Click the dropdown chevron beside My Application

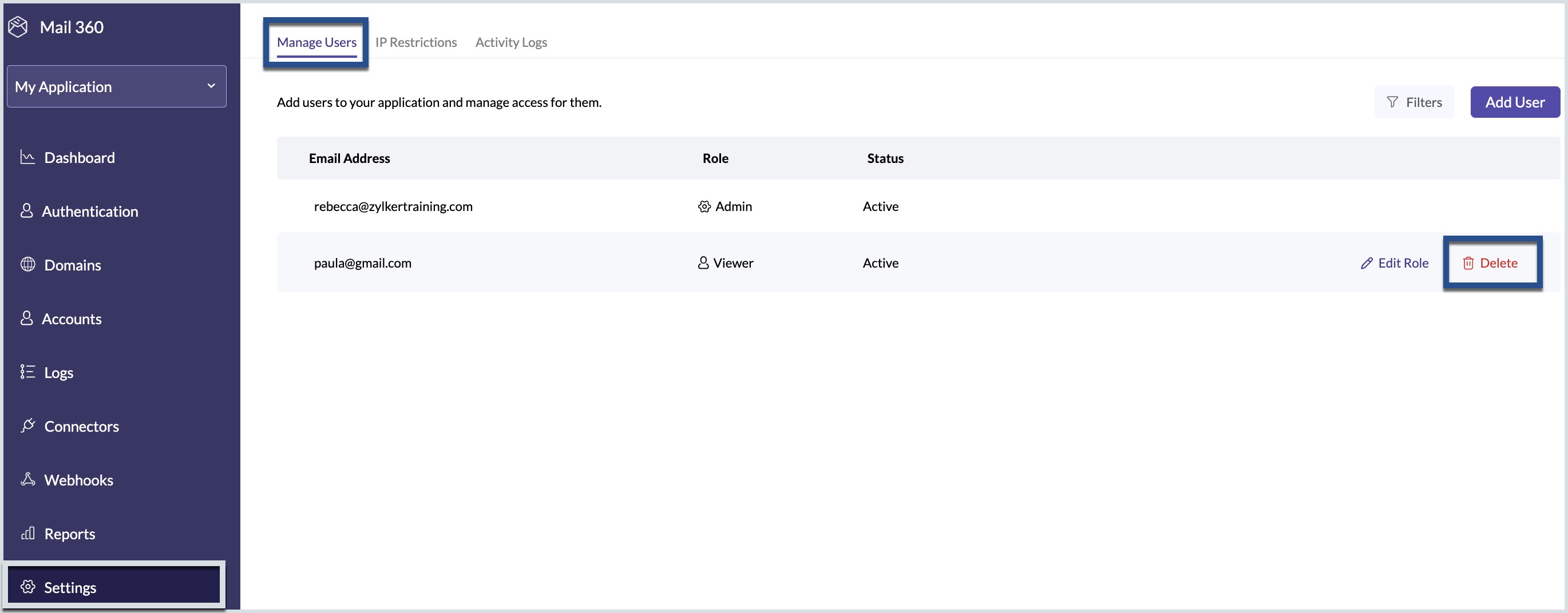(x=211, y=86)
